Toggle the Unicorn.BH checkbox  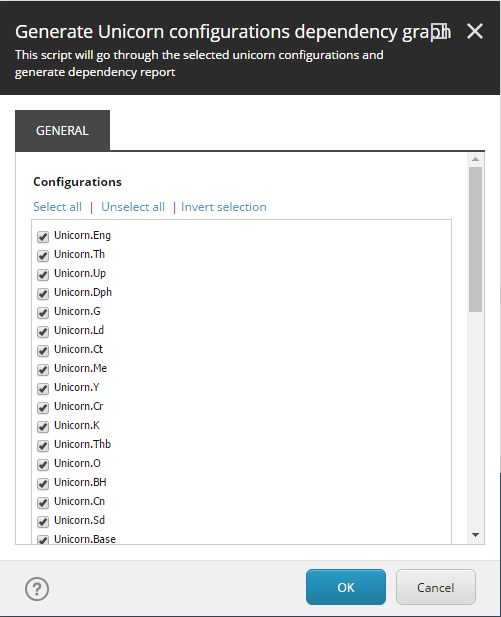[x=43, y=483]
